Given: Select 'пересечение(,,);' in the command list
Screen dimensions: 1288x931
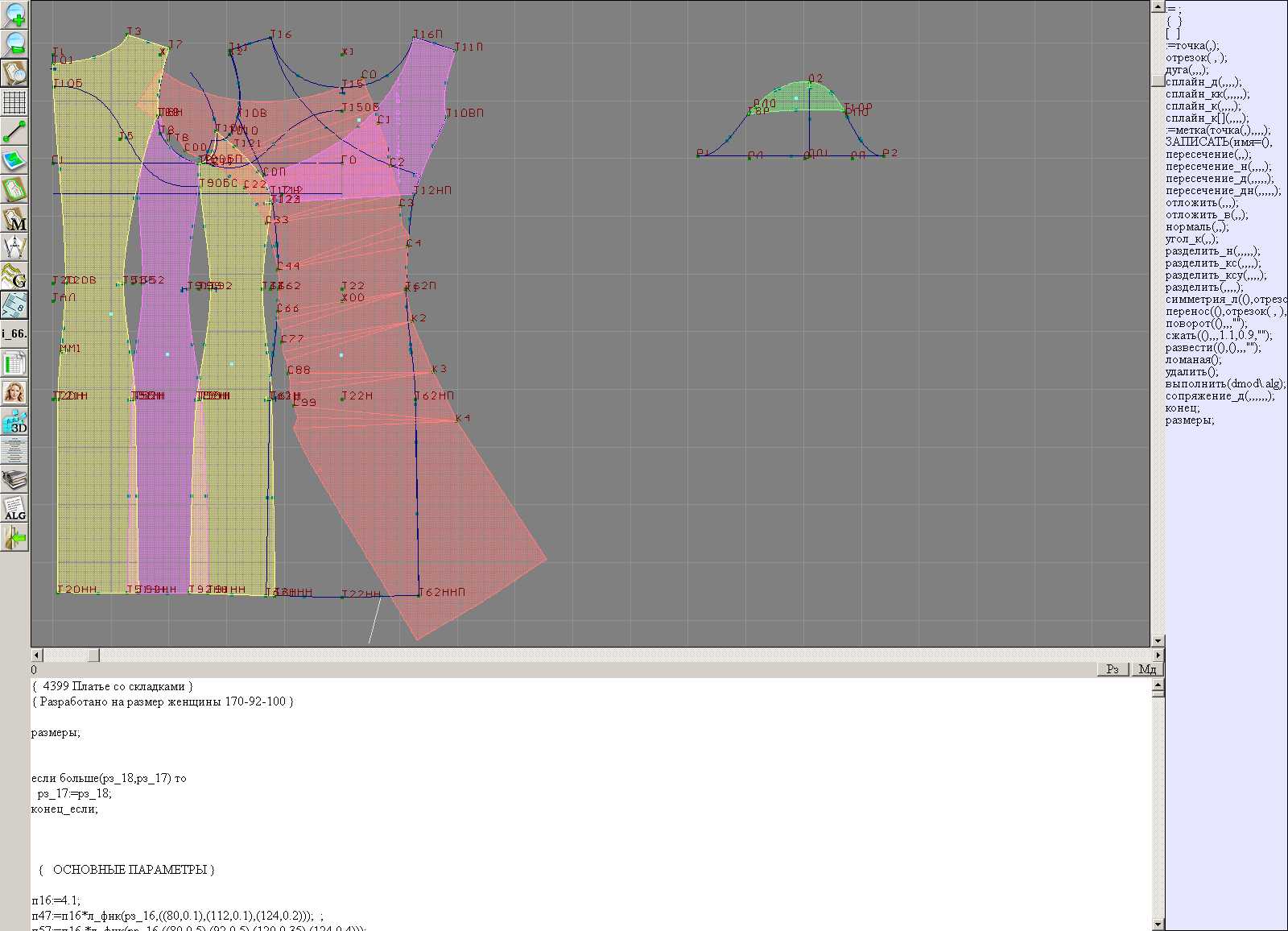Looking at the screenshot, I should click(1208, 155).
